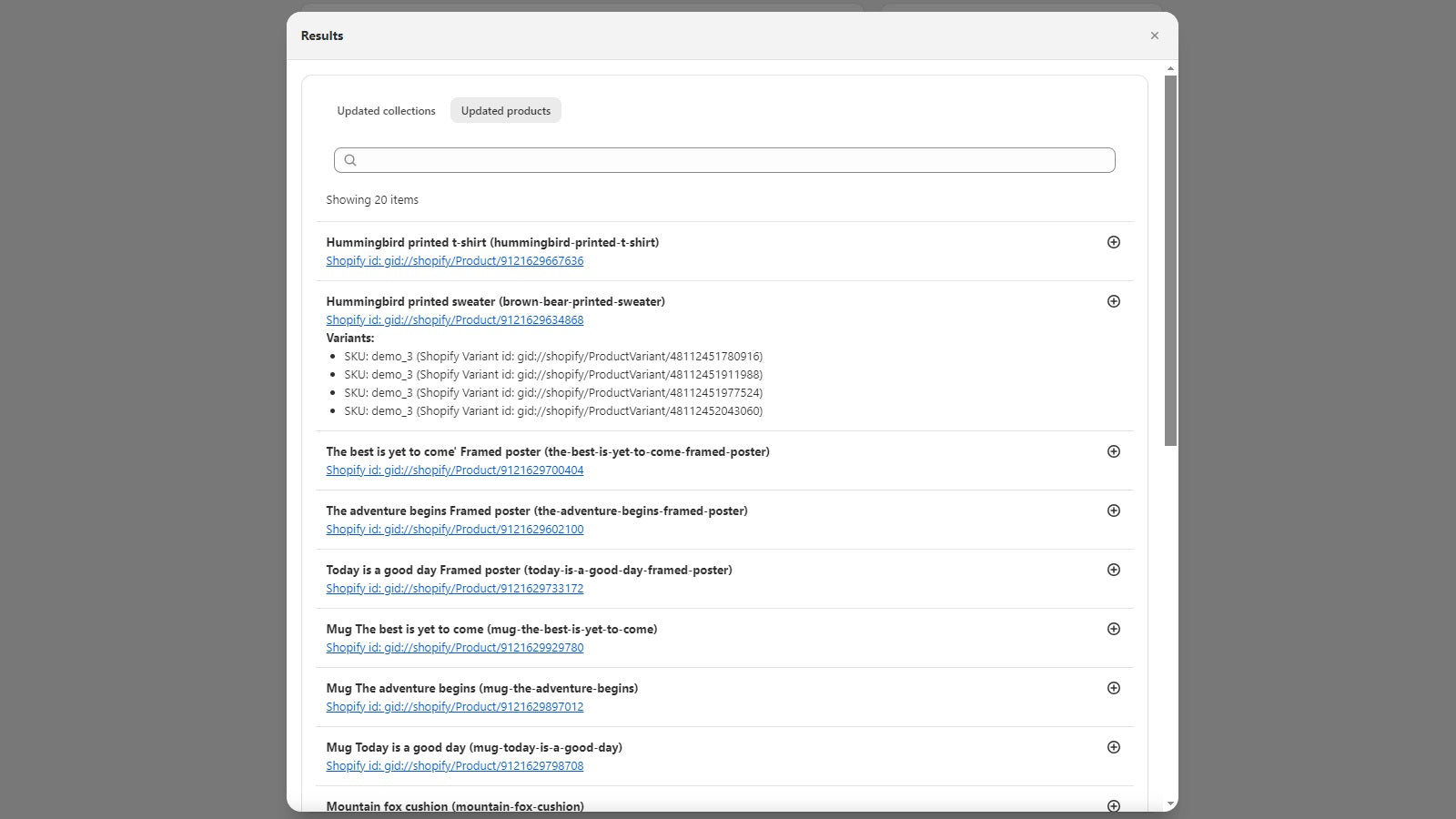Switch to Updated collections tab

386,111
